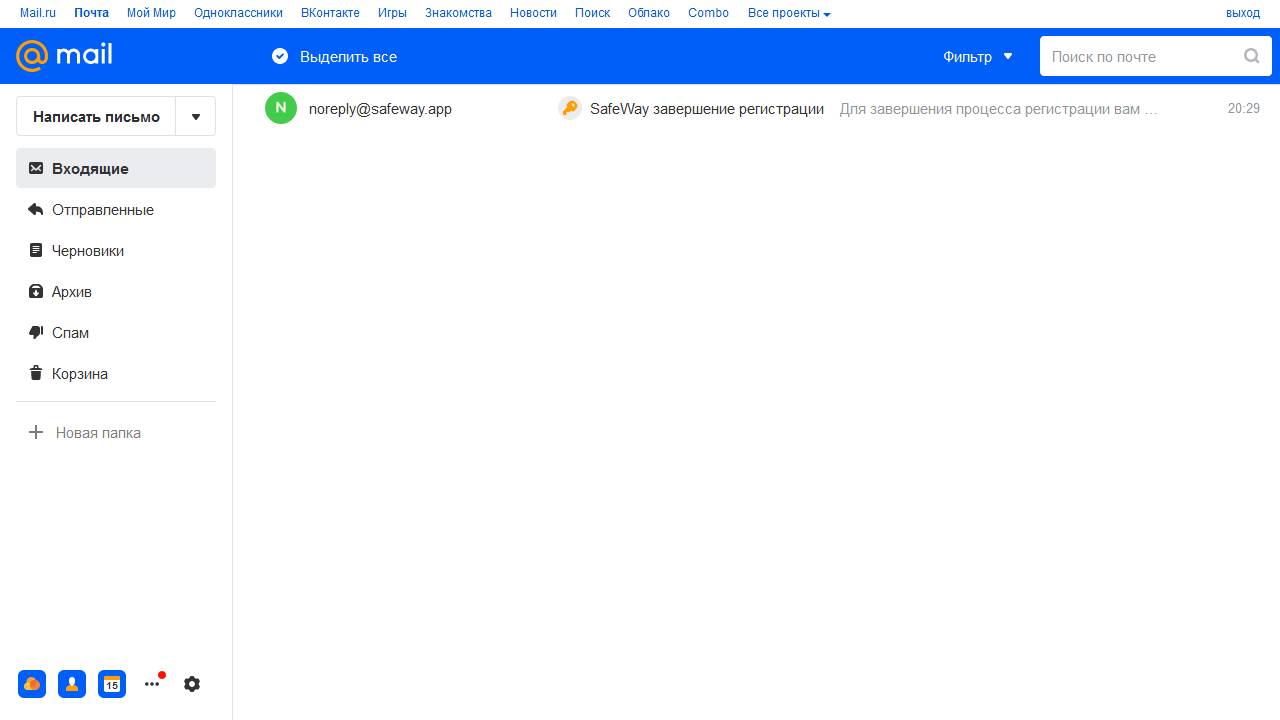The height and width of the screenshot is (720, 1280).
Task: Open the Contacts icon in bottom sidebar
Action: 72,684
